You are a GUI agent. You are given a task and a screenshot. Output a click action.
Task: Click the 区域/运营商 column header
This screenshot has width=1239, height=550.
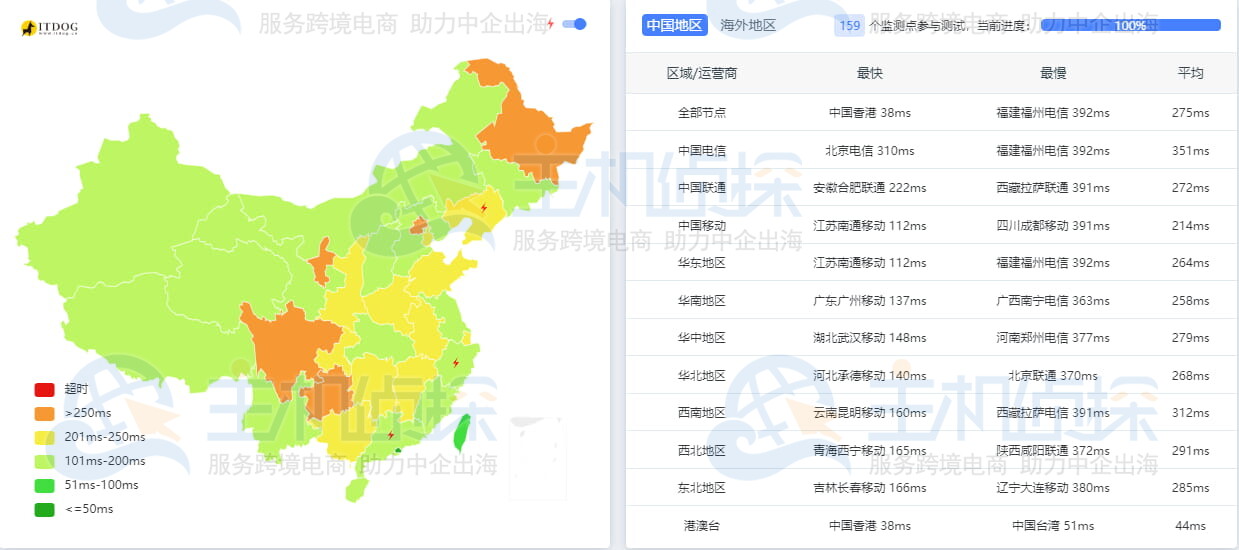point(702,73)
